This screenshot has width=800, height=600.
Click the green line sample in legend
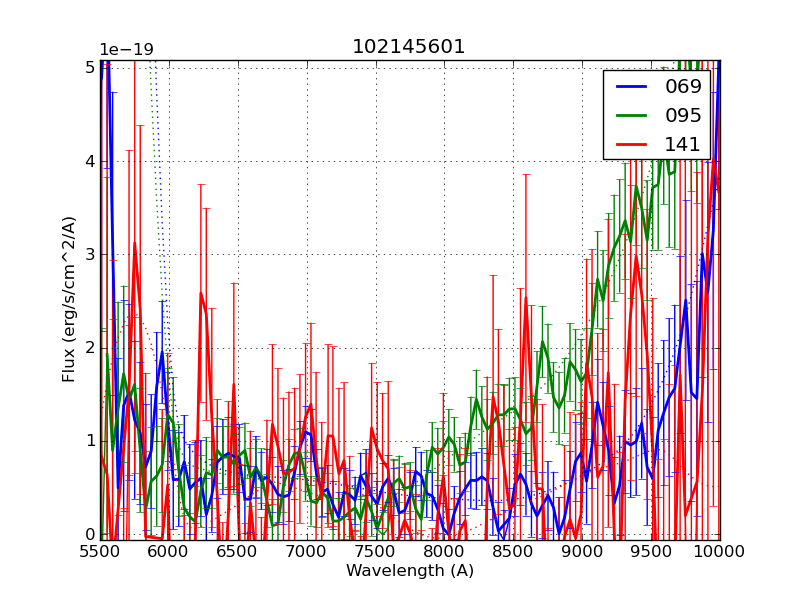(629, 115)
